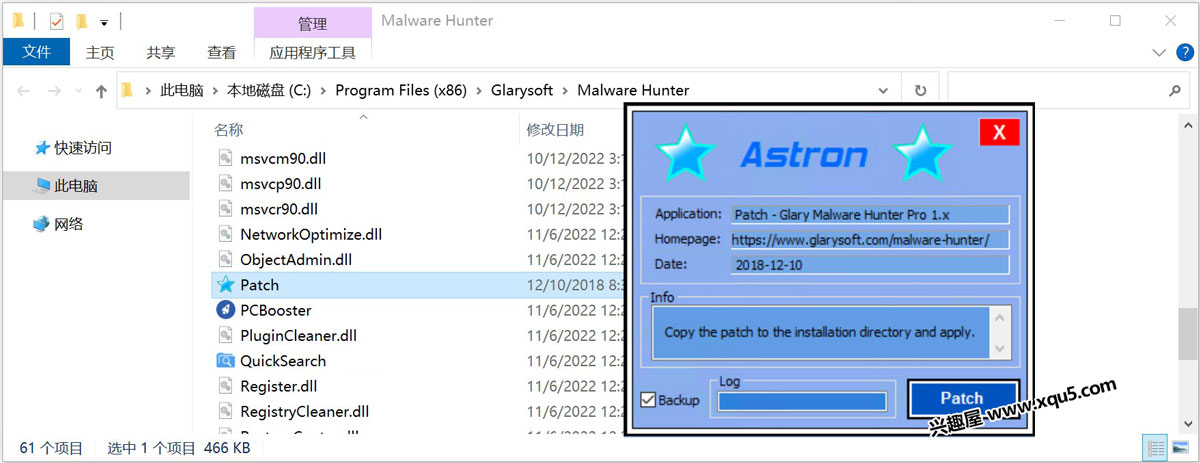This screenshot has width=1200, height=463.
Task: Click the msvcm90.dll file icon
Action: click(225, 158)
